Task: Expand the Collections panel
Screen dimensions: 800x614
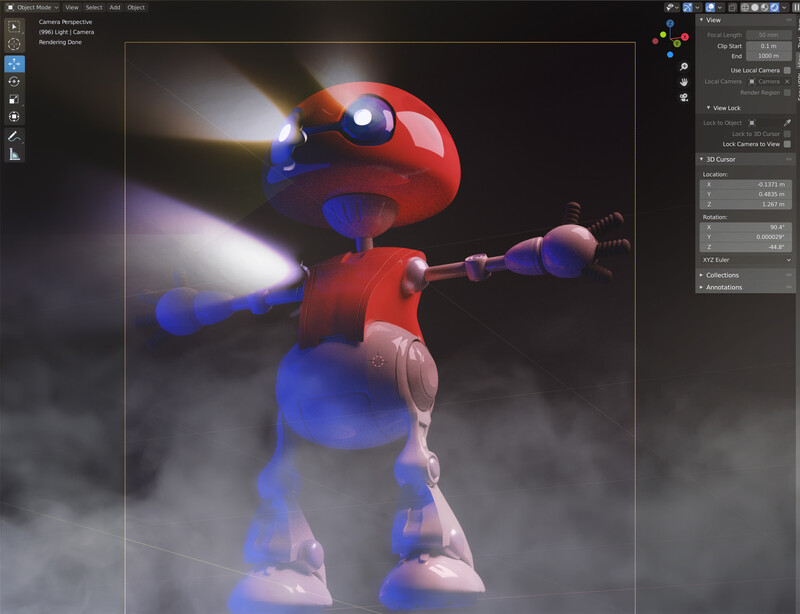Action: [702, 275]
